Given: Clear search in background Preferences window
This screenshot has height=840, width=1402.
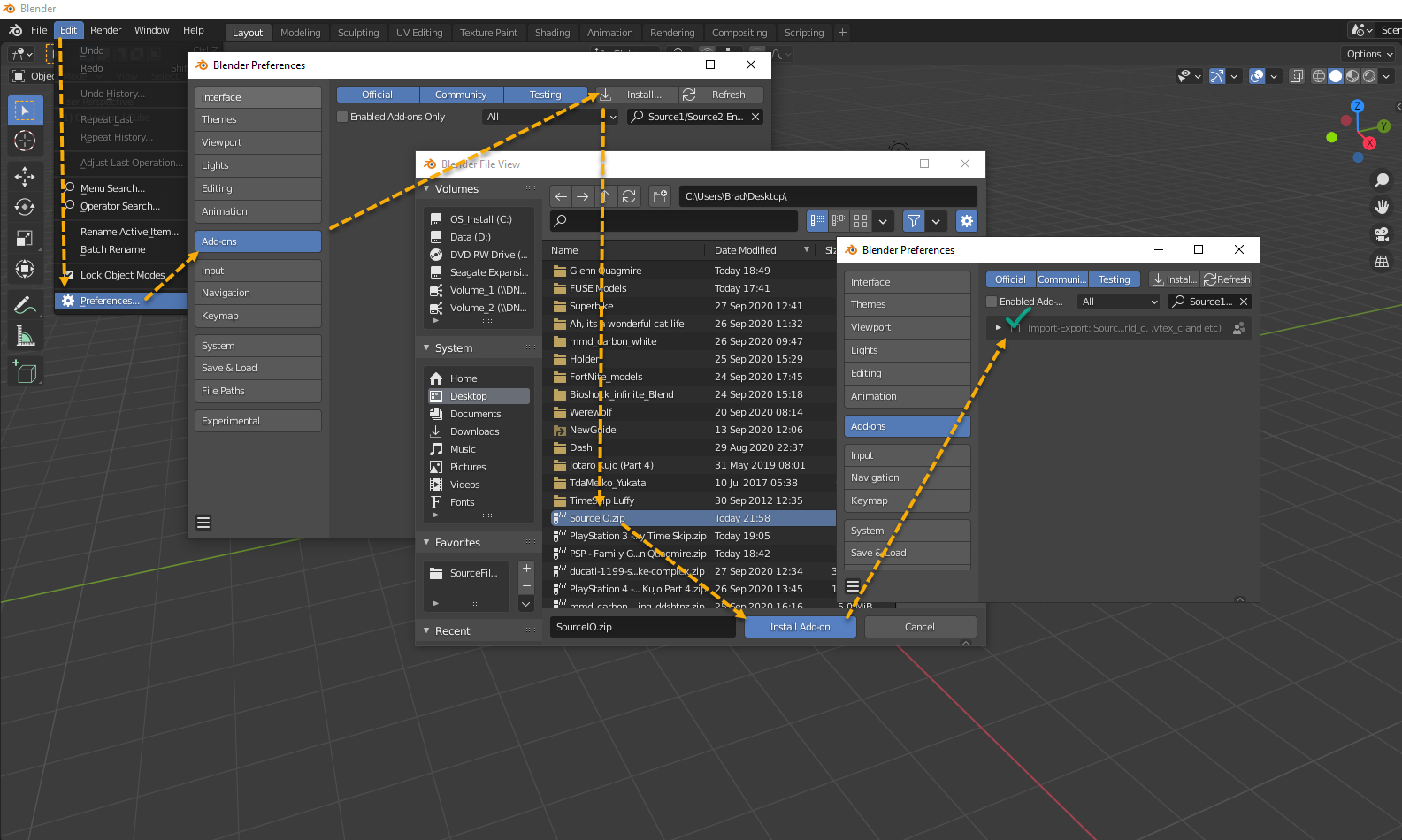Looking at the screenshot, I should [x=755, y=117].
